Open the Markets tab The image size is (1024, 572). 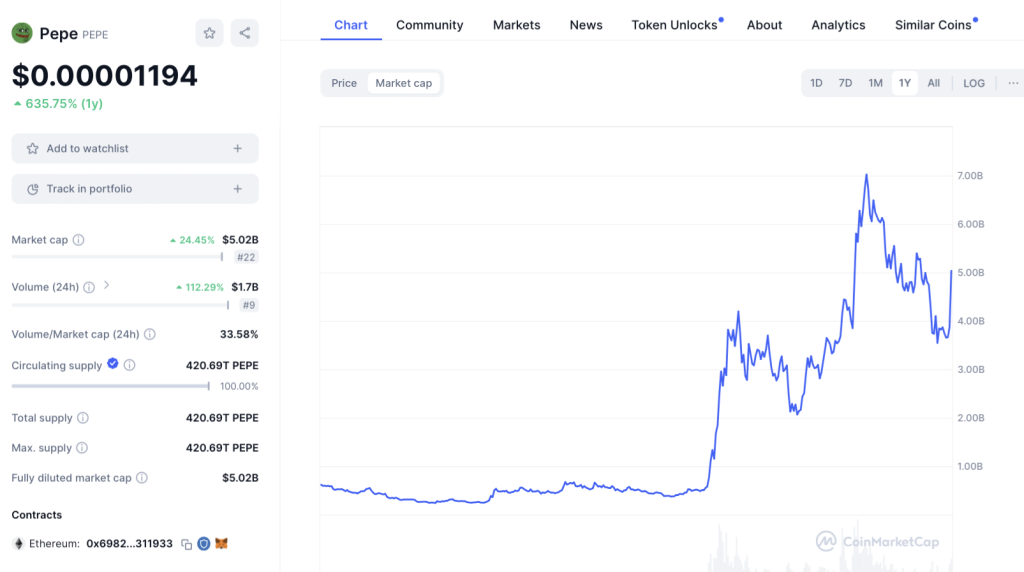tap(517, 25)
